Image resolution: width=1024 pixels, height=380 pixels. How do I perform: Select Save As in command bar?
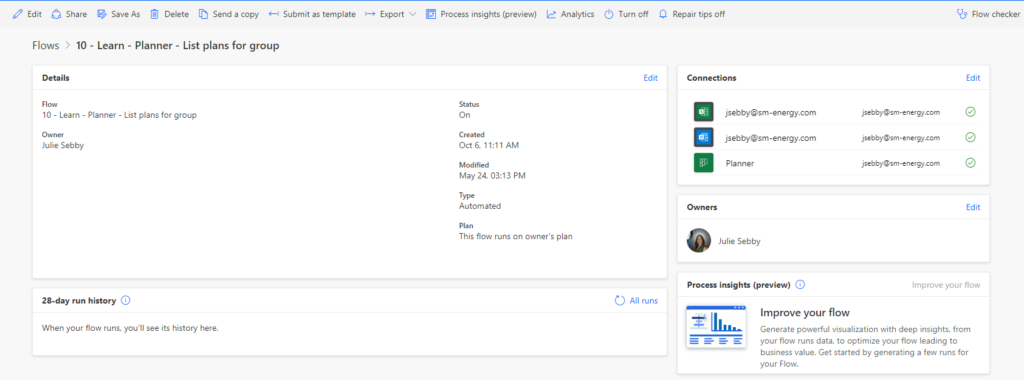[118, 14]
